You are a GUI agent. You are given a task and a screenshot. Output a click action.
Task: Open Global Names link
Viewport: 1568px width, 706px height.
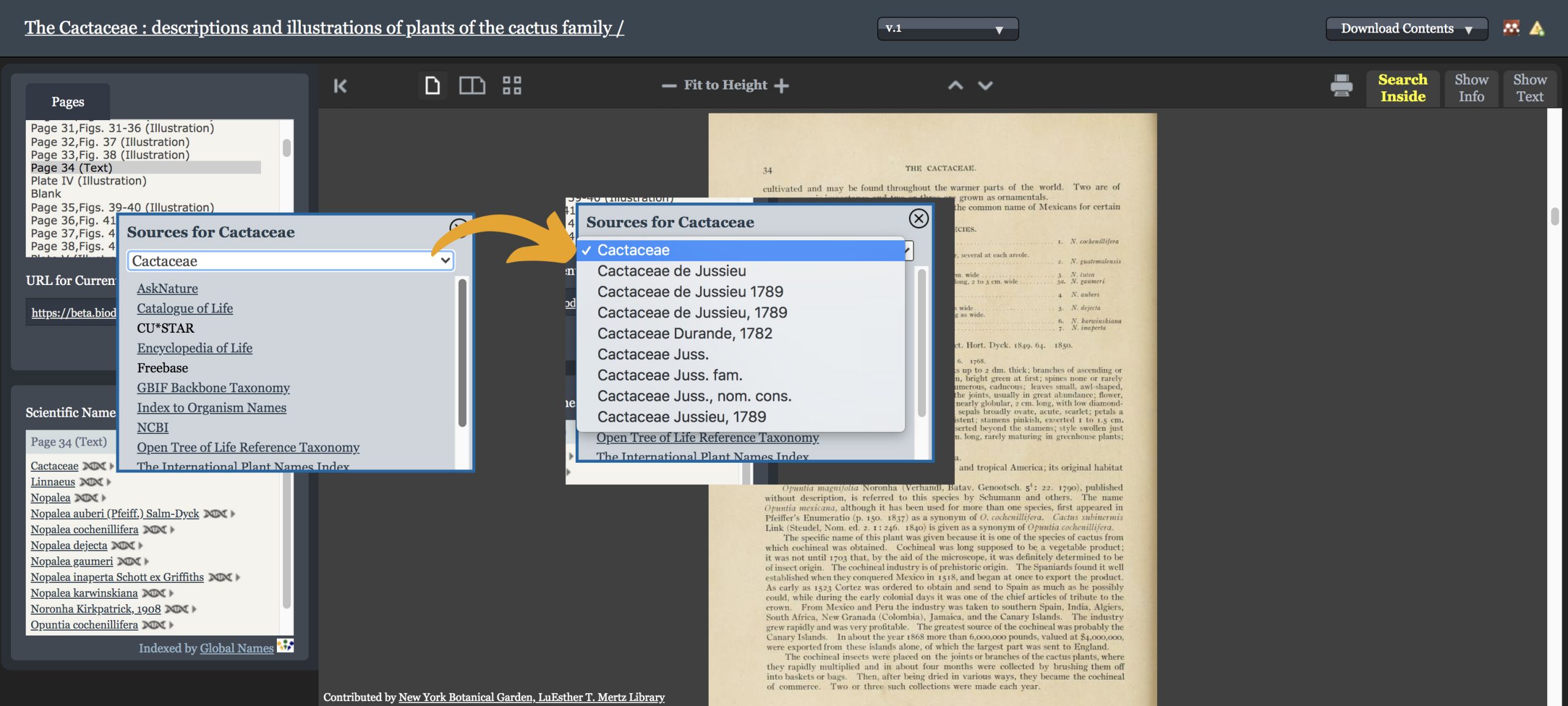click(236, 648)
